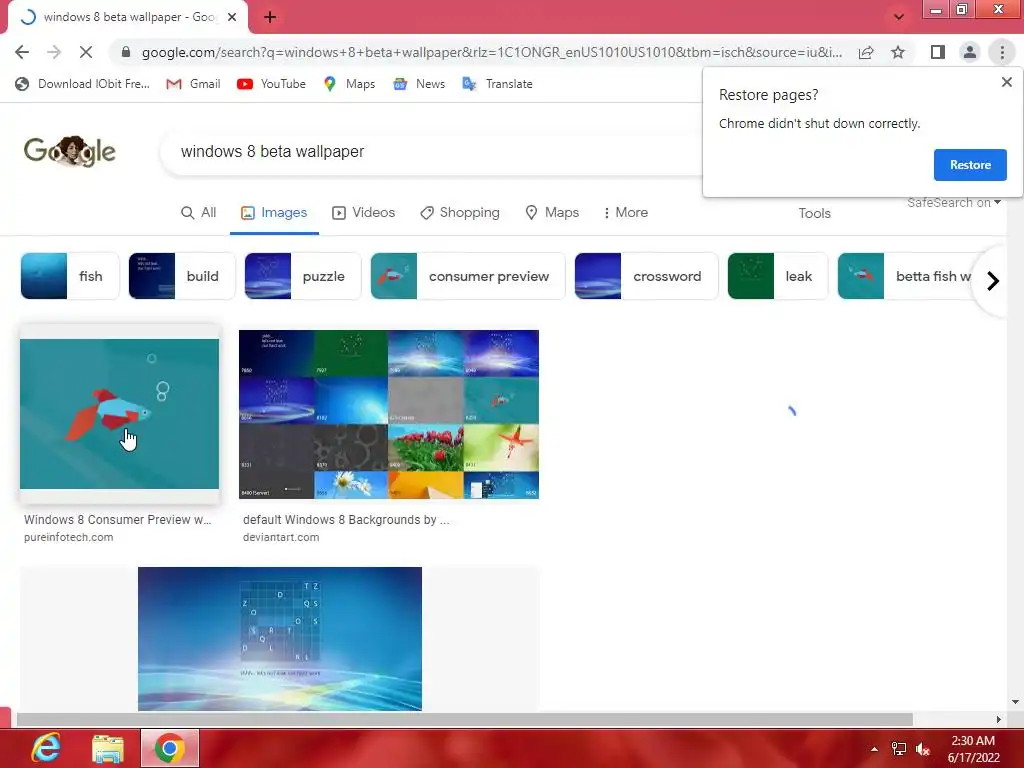Viewport: 1024px width, 768px height.
Task: Select the Images tab
Action: [274, 213]
